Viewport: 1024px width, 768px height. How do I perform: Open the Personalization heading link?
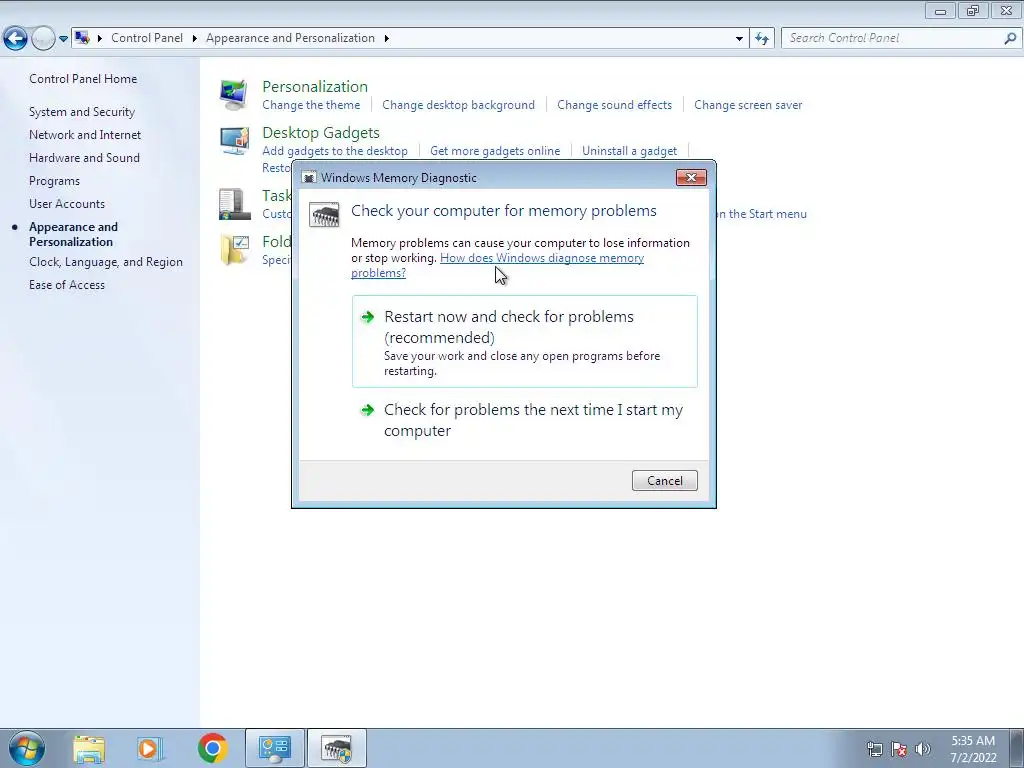[315, 87]
